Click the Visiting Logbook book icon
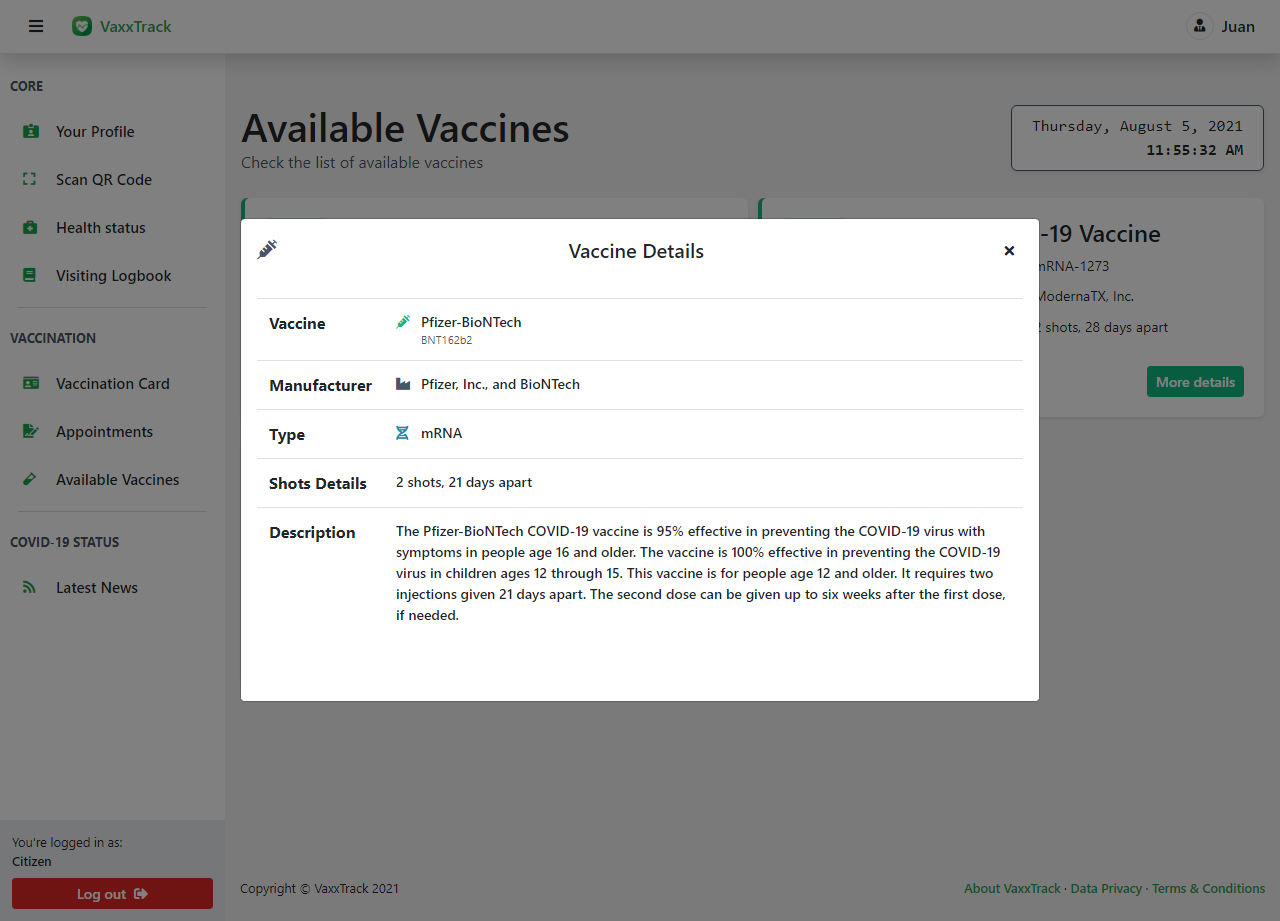1280x921 pixels. pyautogui.click(x=30, y=275)
